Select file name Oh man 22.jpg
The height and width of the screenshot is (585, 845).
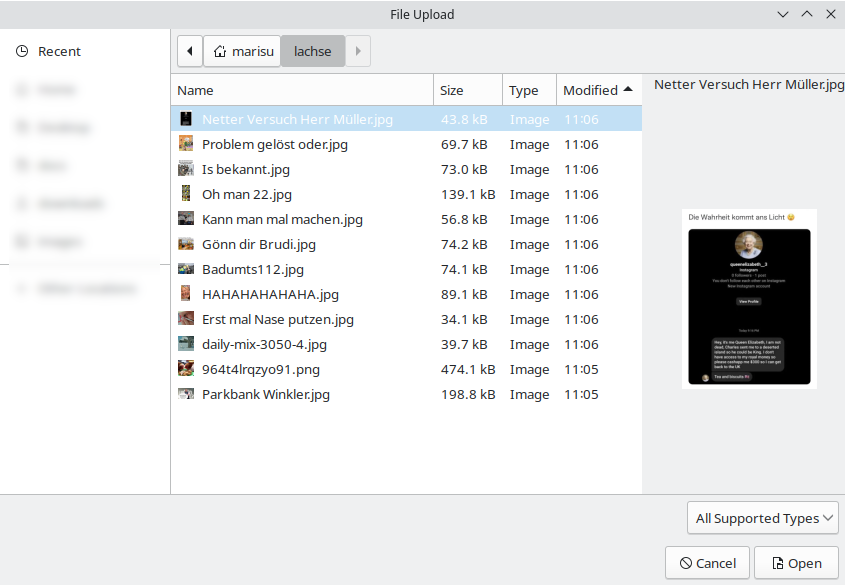click(x=247, y=194)
